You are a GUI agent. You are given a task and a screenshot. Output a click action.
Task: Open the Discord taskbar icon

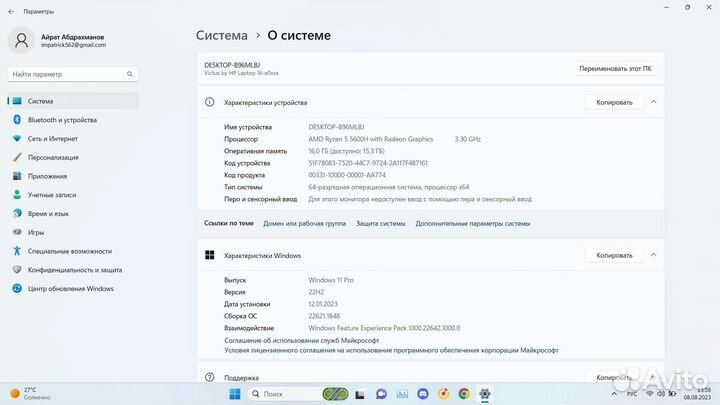click(422, 394)
